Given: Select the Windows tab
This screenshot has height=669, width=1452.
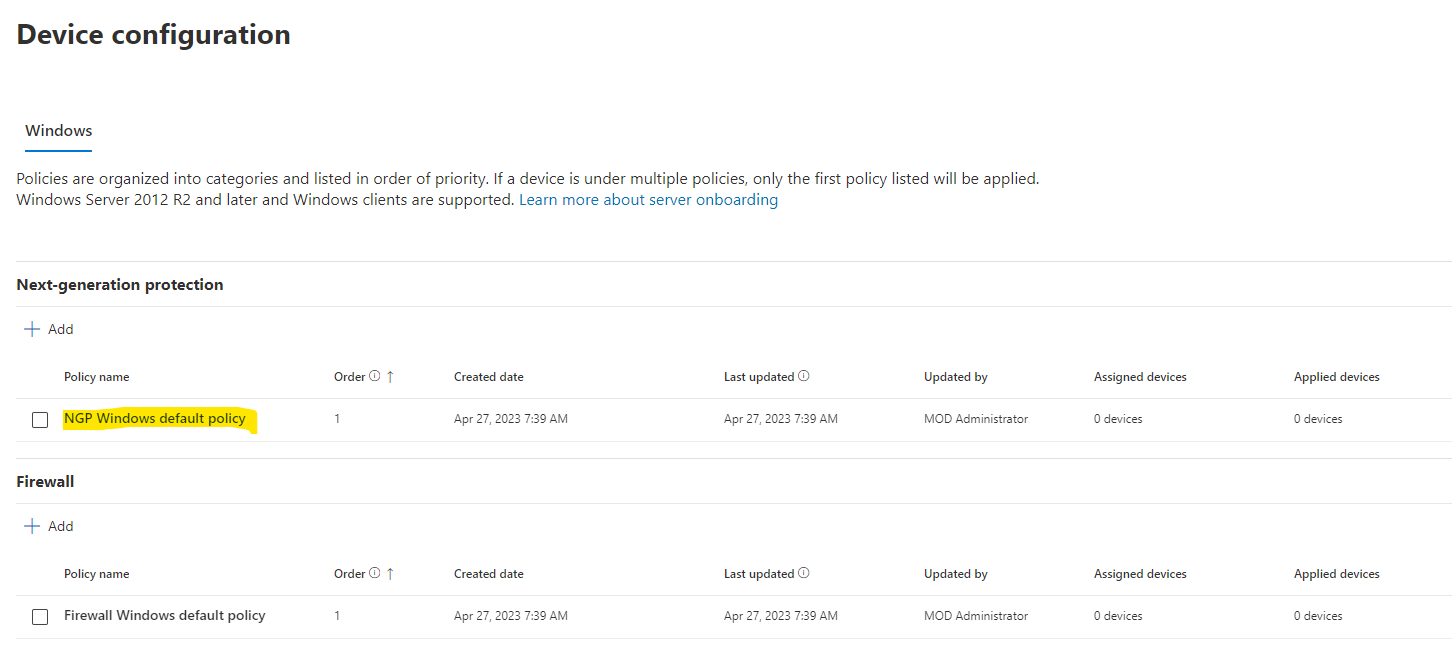Looking at the screenshot, I should point(58,131).
